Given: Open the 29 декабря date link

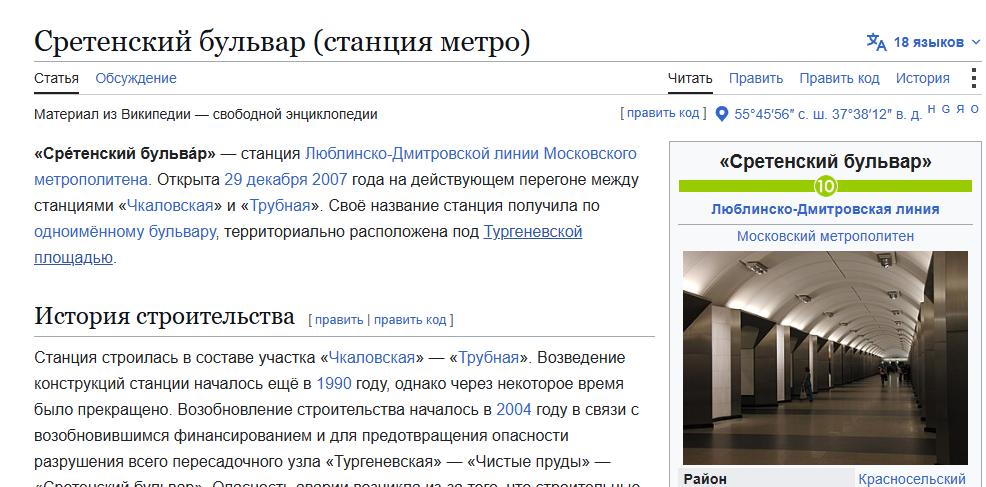Looking at the screenshot, I should [x=267, y=179].
